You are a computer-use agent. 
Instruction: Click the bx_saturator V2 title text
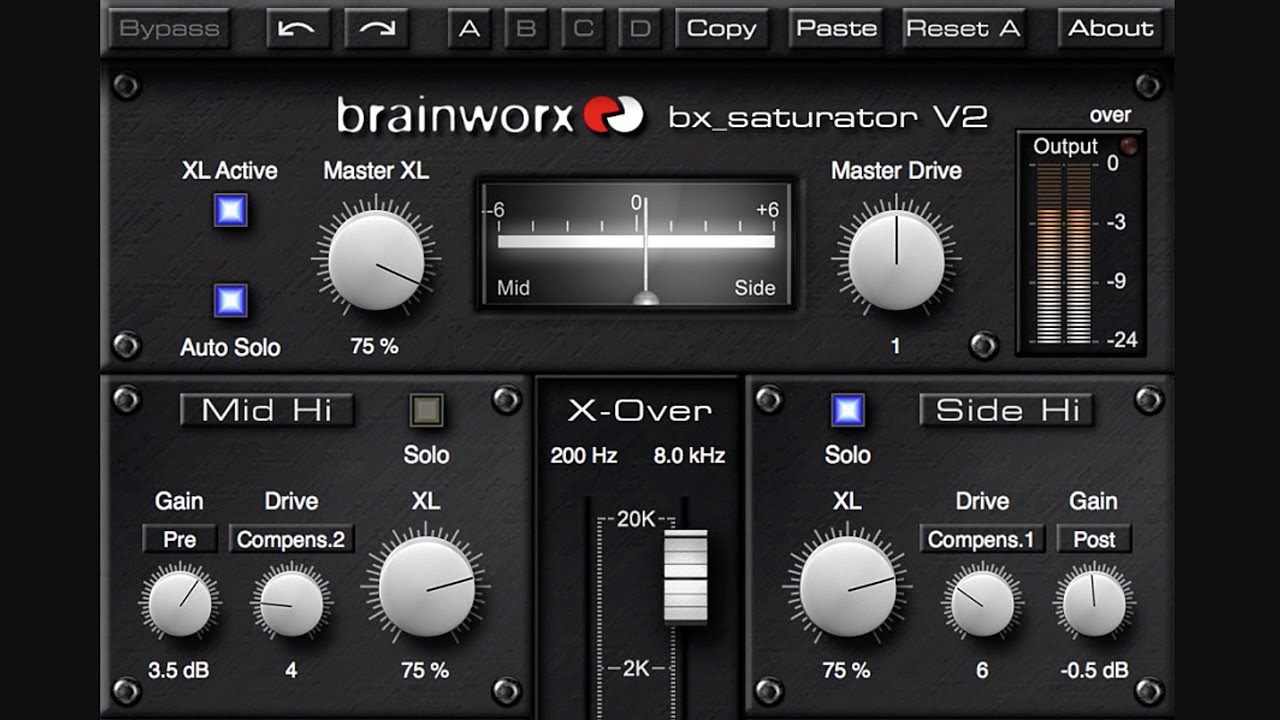point(828,118)
